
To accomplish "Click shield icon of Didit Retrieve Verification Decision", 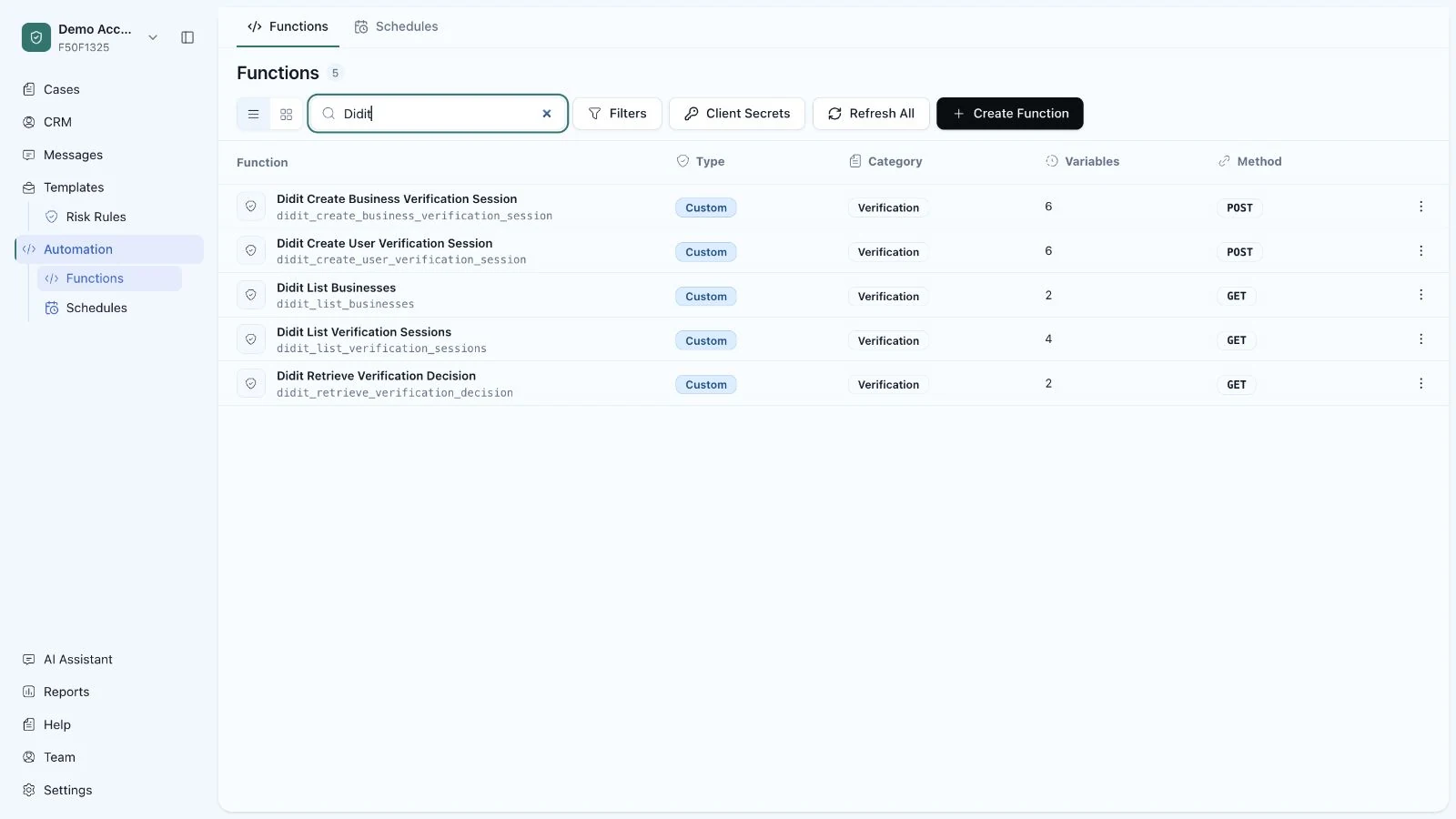I will tap(251, 383).
